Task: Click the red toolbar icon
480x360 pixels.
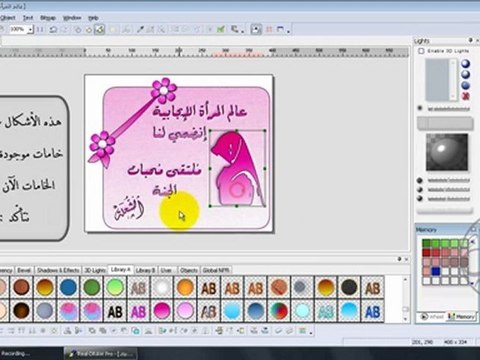Action: pos(269,30)
